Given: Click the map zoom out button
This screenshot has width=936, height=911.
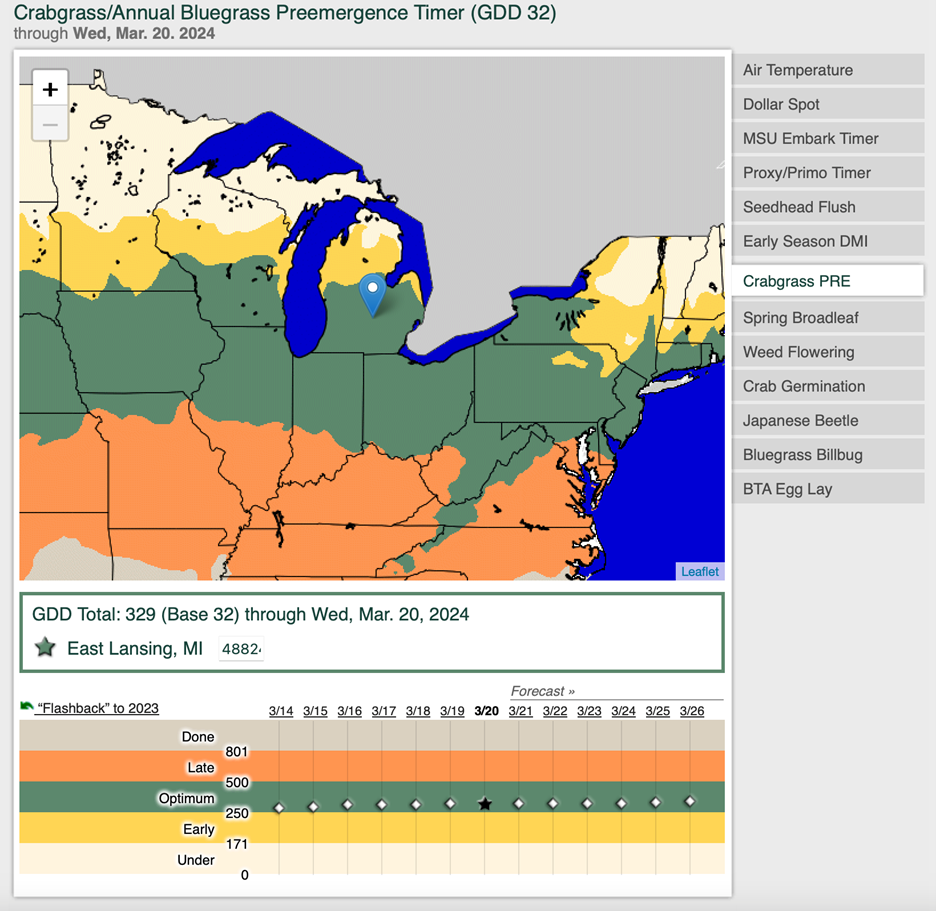Looking at the screenshot, I should 50,125.
